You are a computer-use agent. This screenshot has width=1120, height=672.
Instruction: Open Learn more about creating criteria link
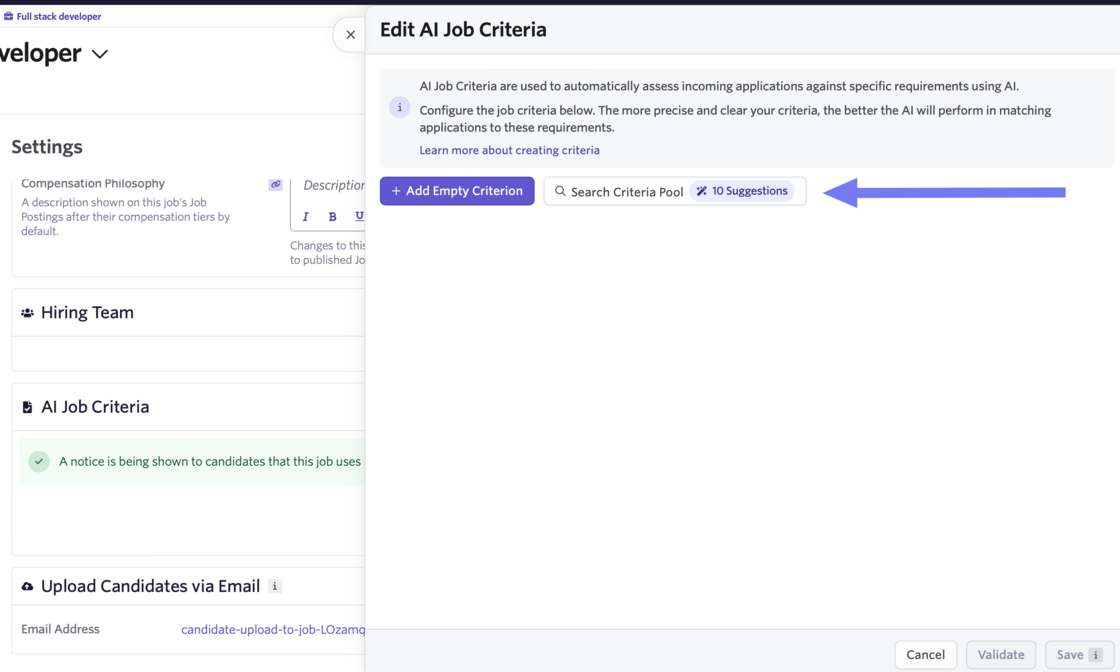pyautogui.click(x=509, y=150)
